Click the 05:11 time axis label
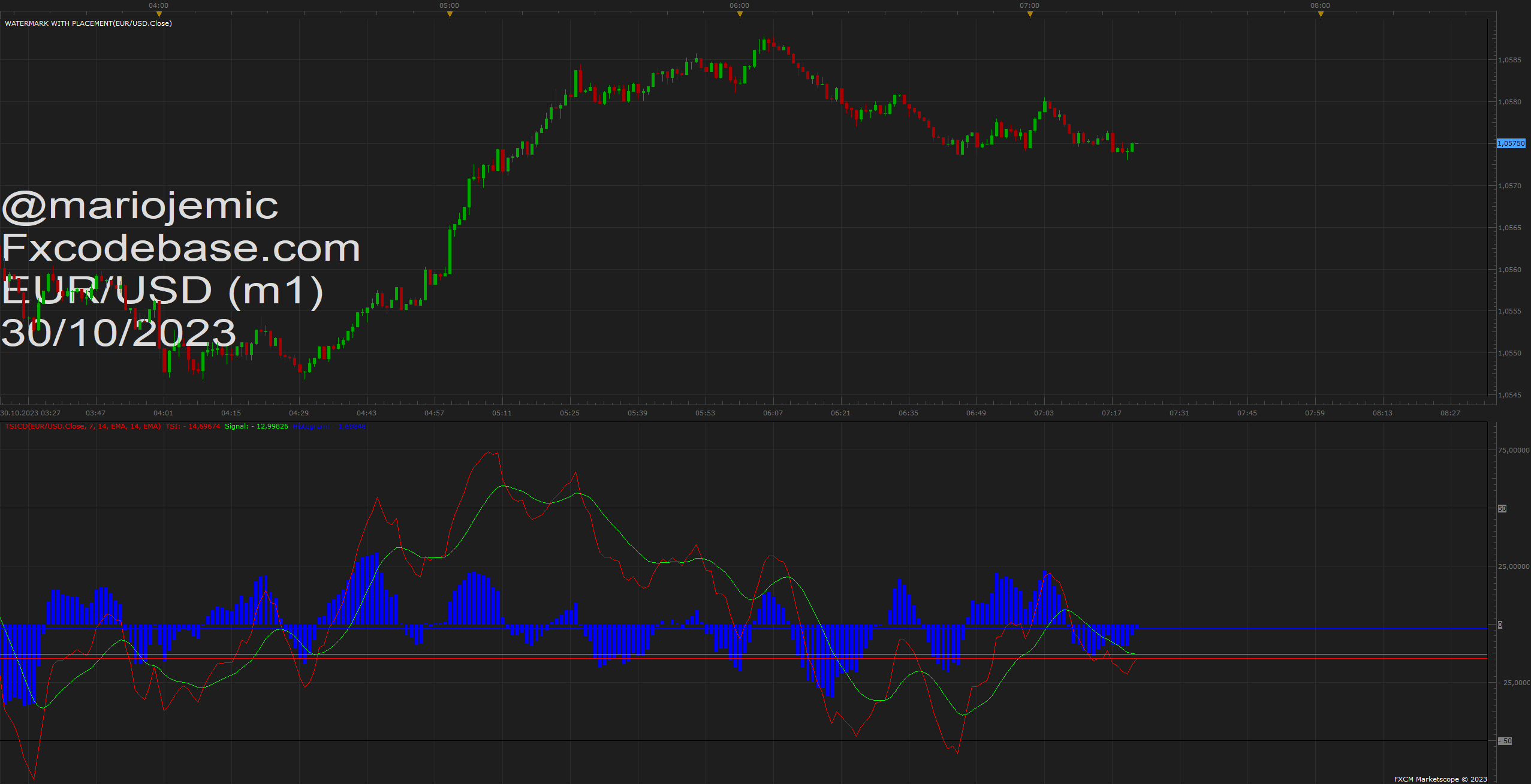 pos(502,413)
